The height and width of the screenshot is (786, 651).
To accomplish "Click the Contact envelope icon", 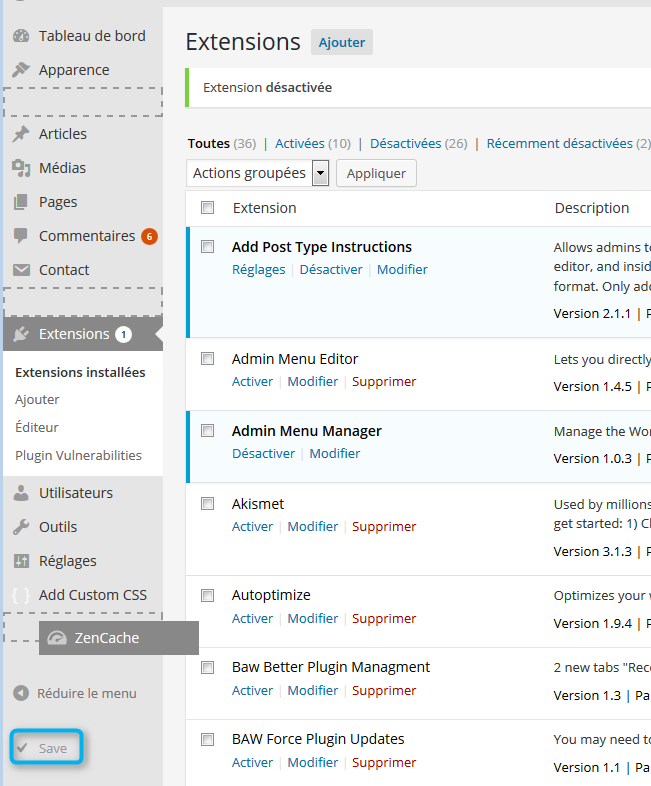I will point(21,270).
